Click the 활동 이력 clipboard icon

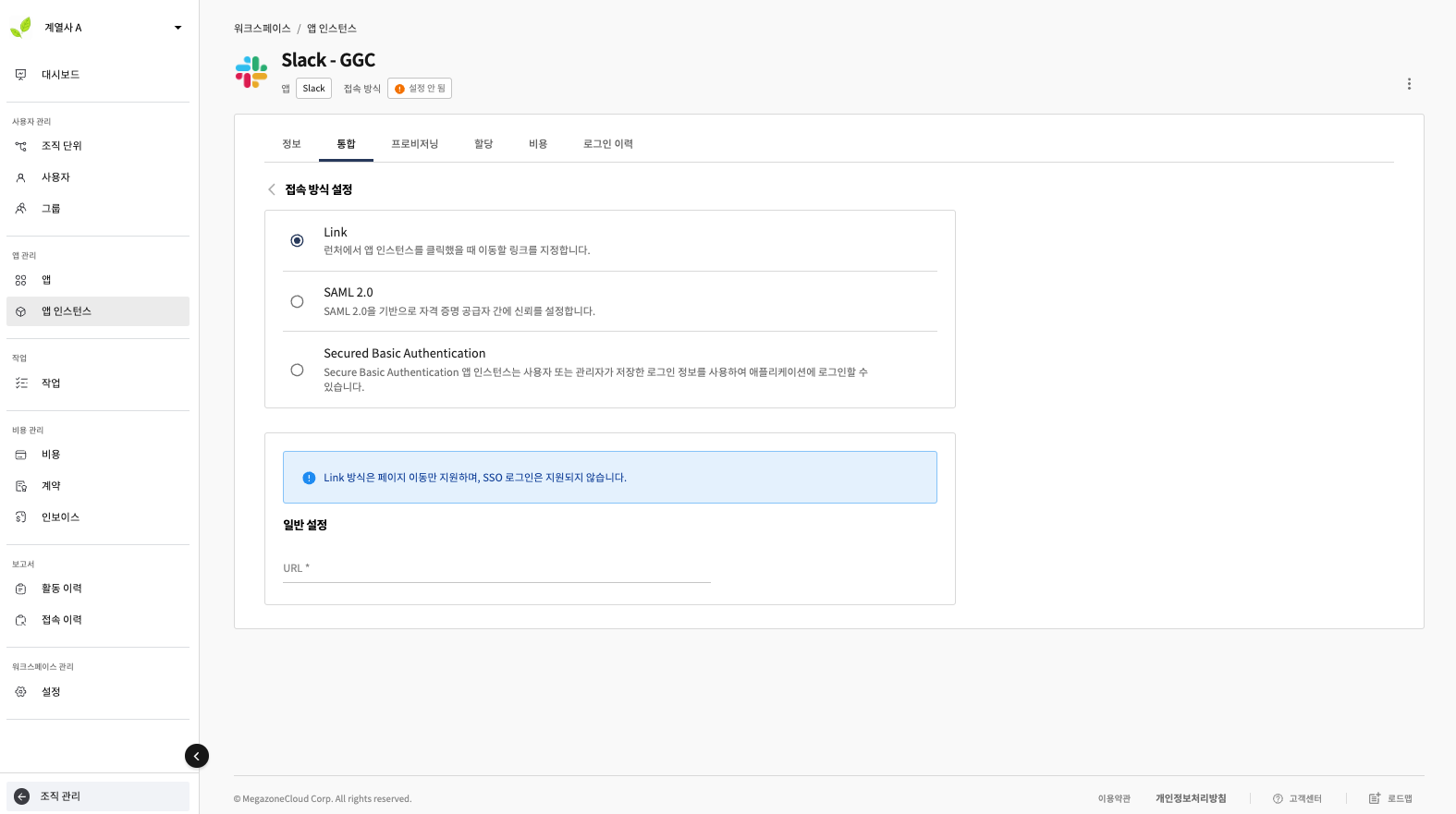click(20, 589)
